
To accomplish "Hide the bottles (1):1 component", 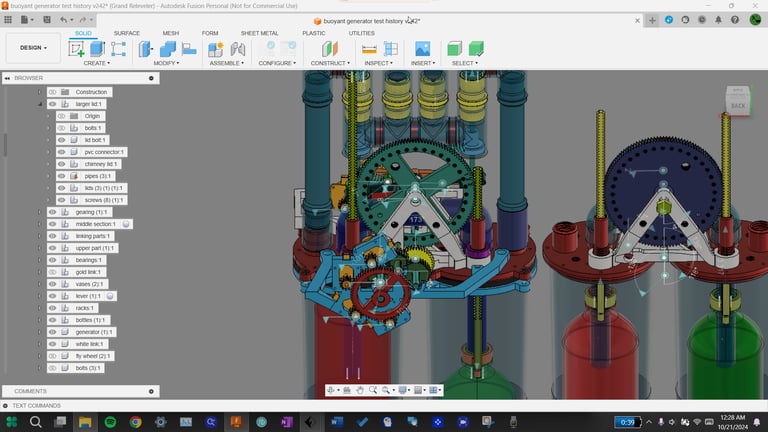I will [x=52, y=320].
